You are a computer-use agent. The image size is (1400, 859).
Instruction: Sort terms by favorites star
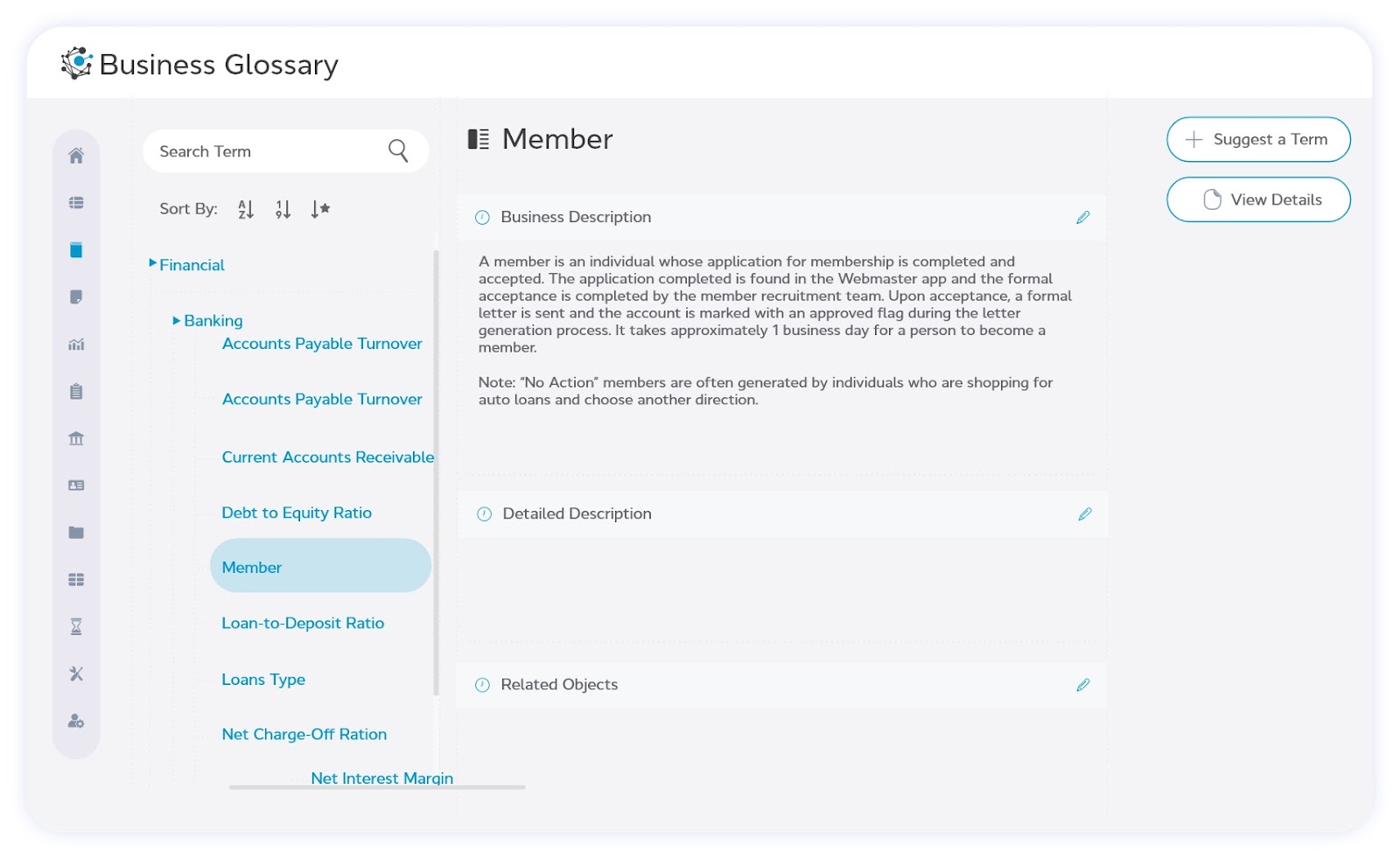tap(319, 208)
